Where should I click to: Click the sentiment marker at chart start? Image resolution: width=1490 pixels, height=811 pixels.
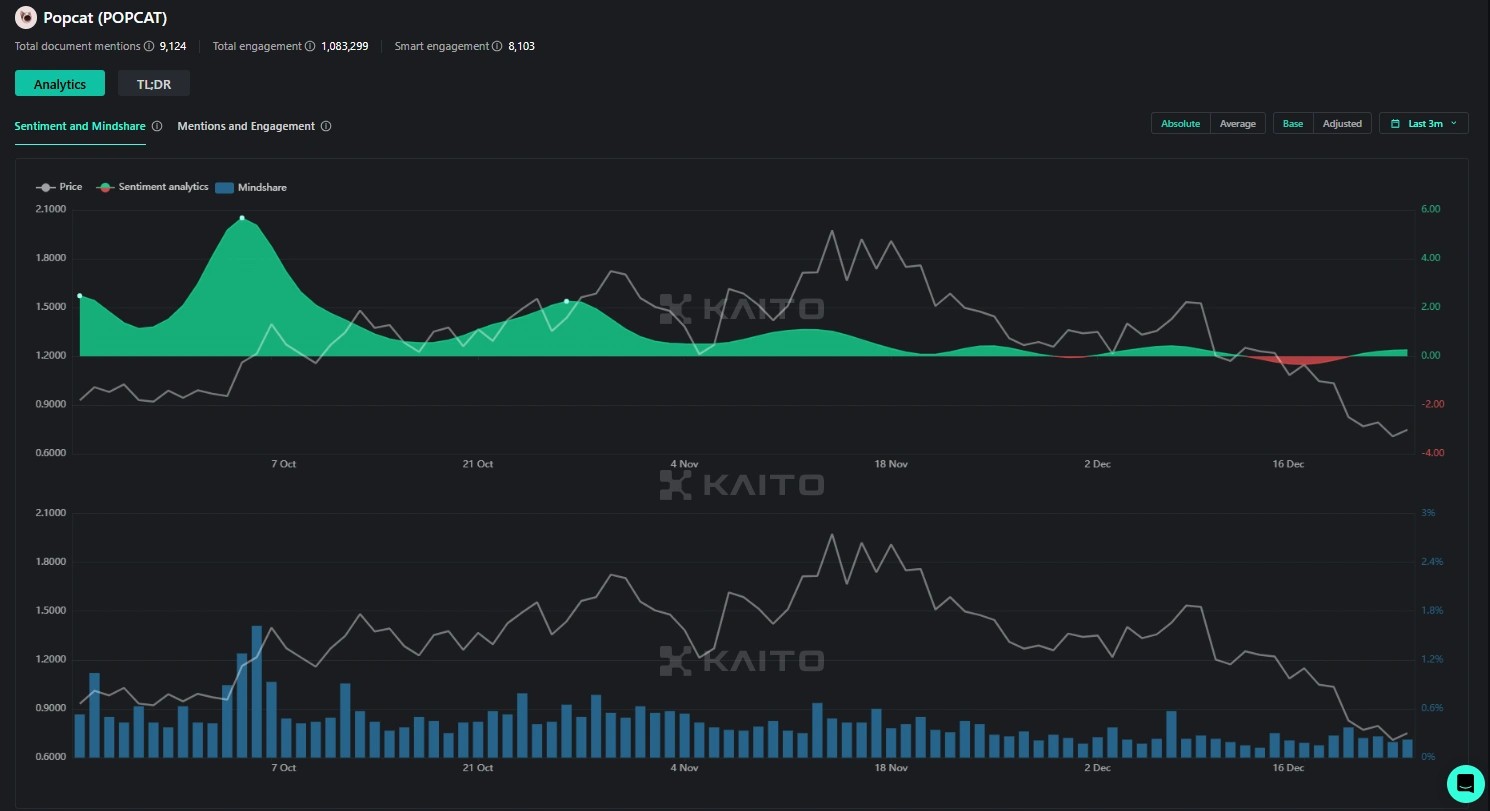[x=80, y=296]
